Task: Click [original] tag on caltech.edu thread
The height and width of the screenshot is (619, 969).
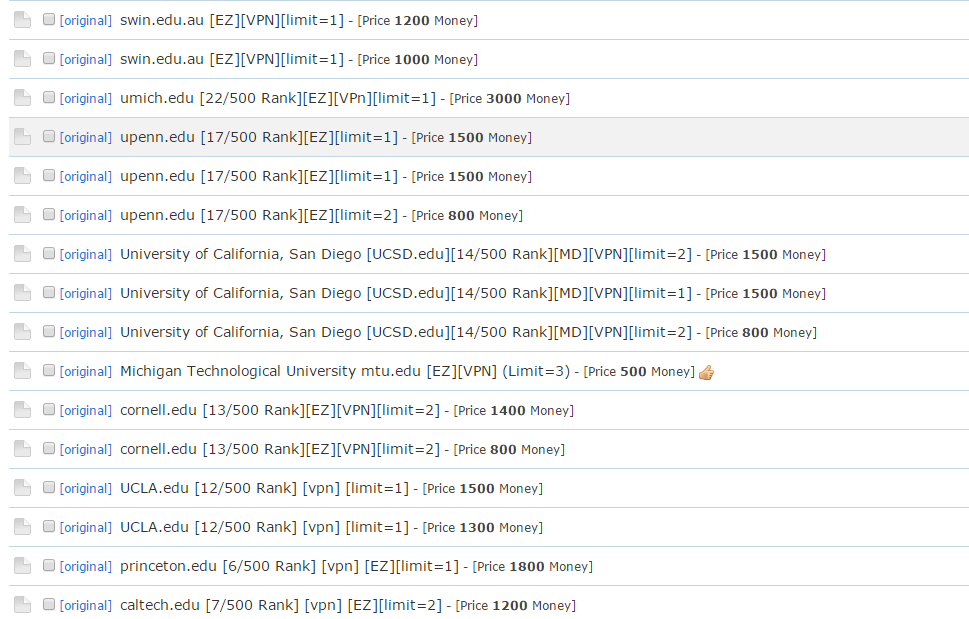Action: pos(85,604)
